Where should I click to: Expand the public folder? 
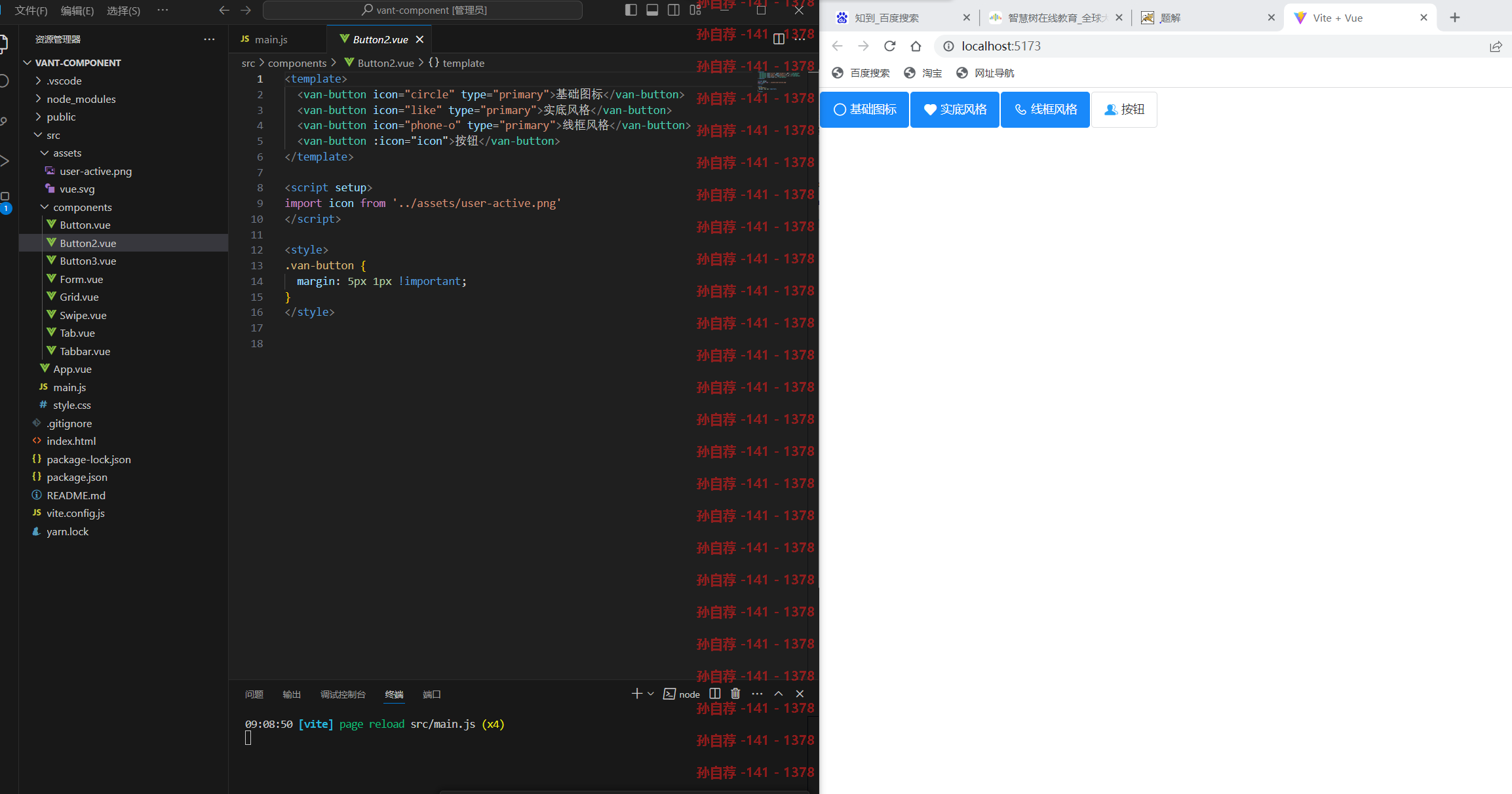pyautogui.click(x=61, y=117)
